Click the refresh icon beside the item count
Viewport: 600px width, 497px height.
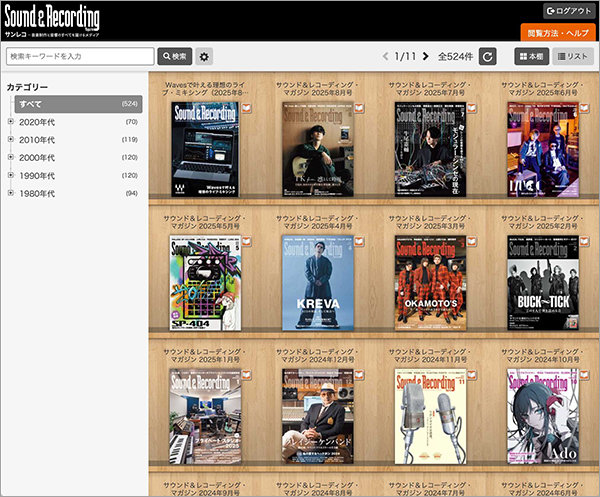coord(488,57)
